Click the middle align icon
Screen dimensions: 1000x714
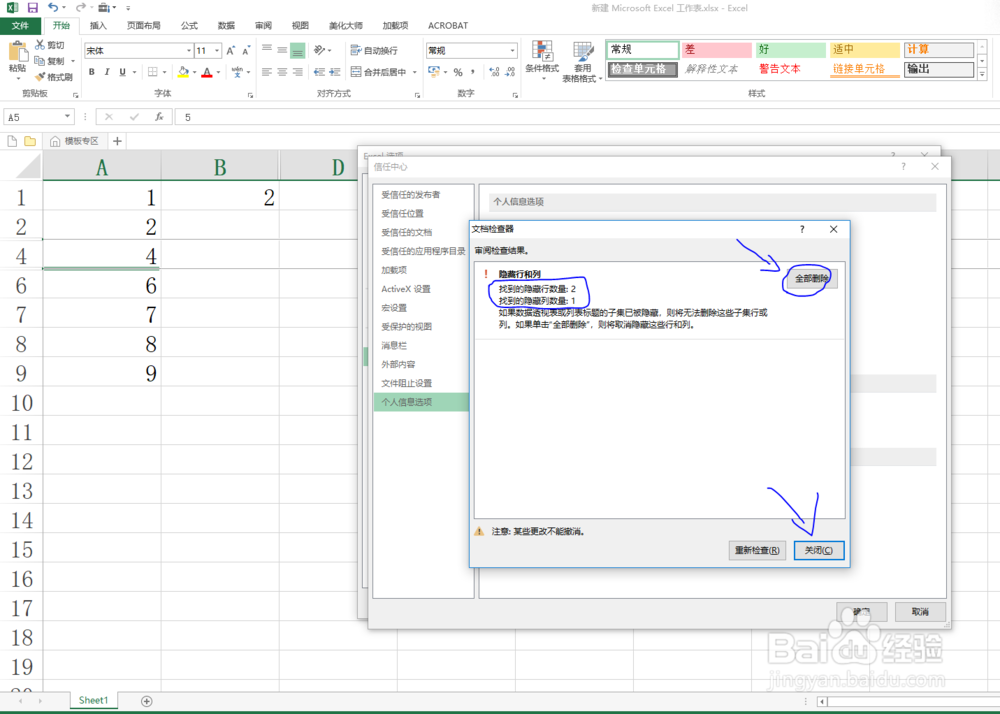[x=283, y=50]
